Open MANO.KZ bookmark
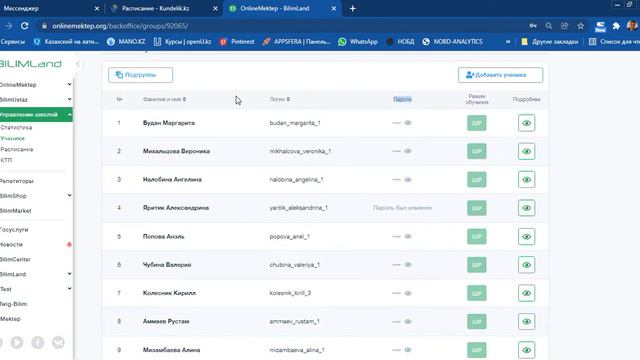Viewport: 640px width, 360px height. (126, 42)
